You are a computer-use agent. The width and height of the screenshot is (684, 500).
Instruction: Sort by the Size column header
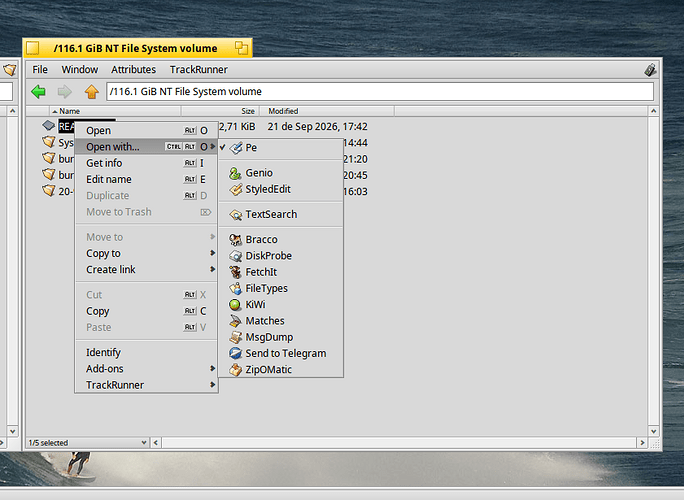click(220, 111)
